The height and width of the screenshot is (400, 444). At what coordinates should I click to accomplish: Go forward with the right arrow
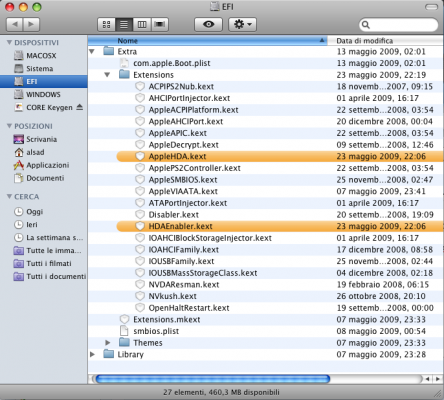[31, 24]
